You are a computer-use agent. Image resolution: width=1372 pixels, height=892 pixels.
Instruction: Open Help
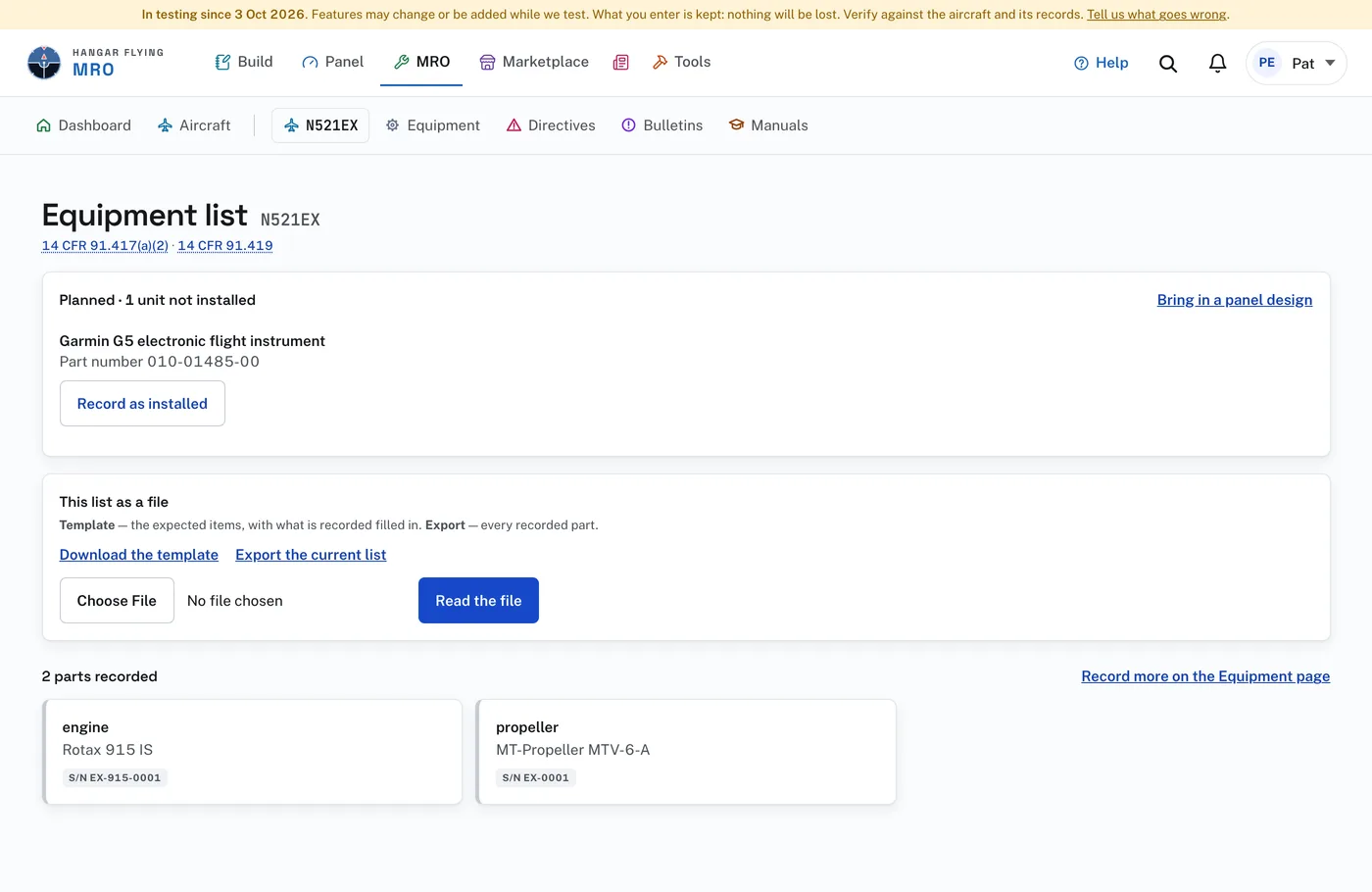tap(1102, 63)
